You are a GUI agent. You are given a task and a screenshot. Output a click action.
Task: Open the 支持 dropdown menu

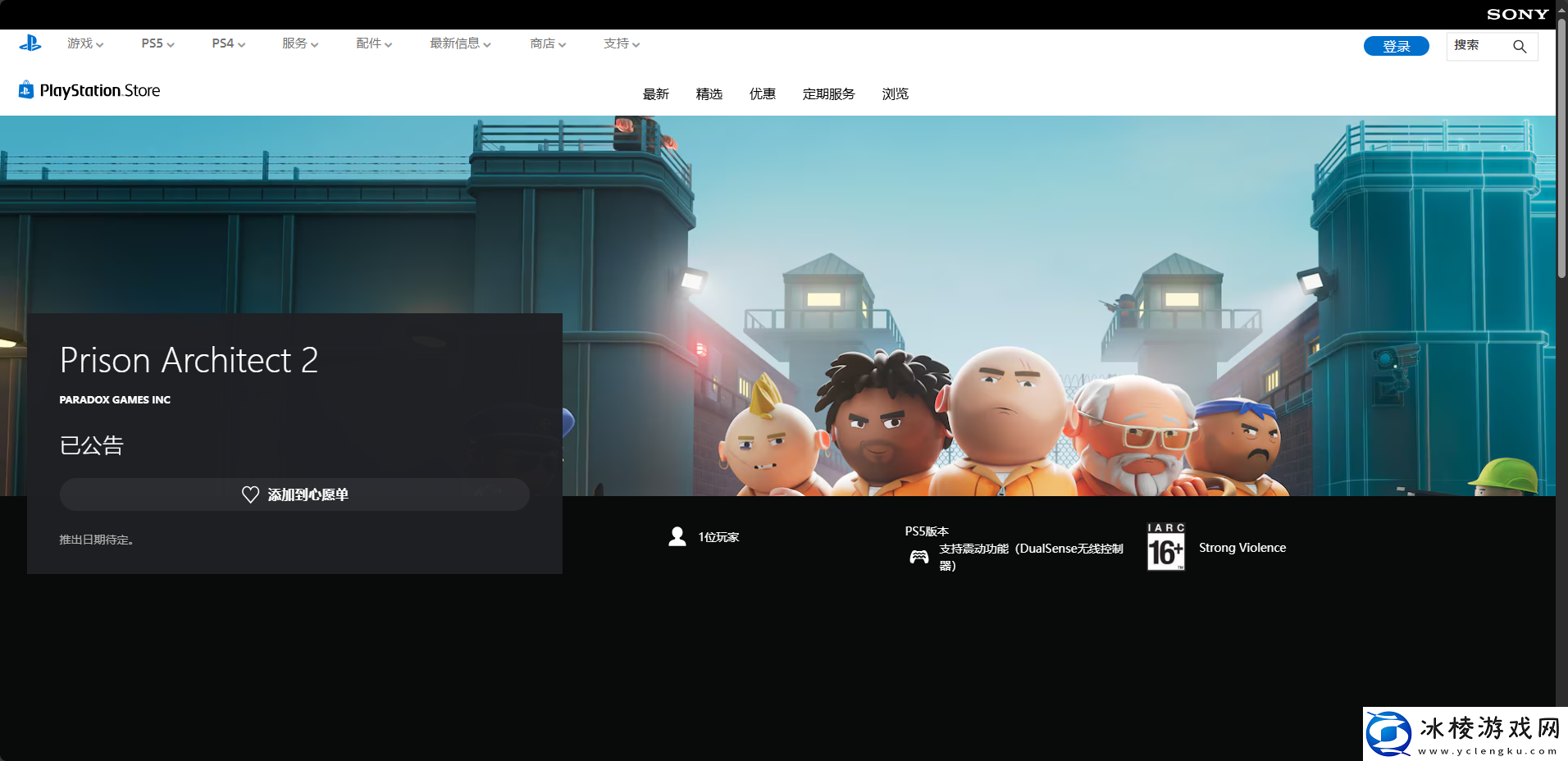(622, 43)
